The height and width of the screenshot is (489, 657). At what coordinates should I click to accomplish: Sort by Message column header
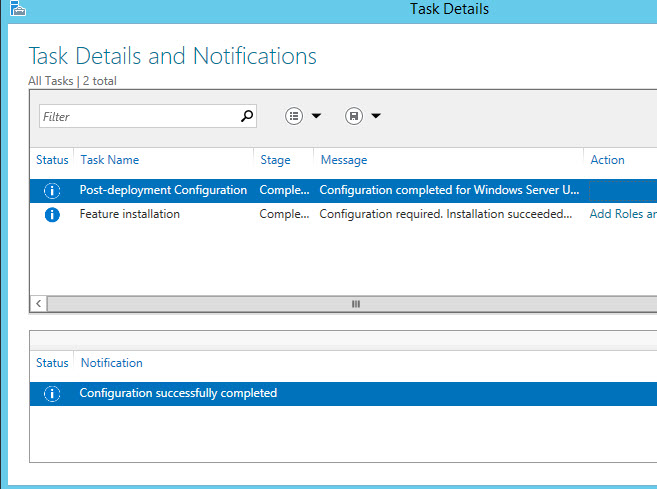click(344, 160)
